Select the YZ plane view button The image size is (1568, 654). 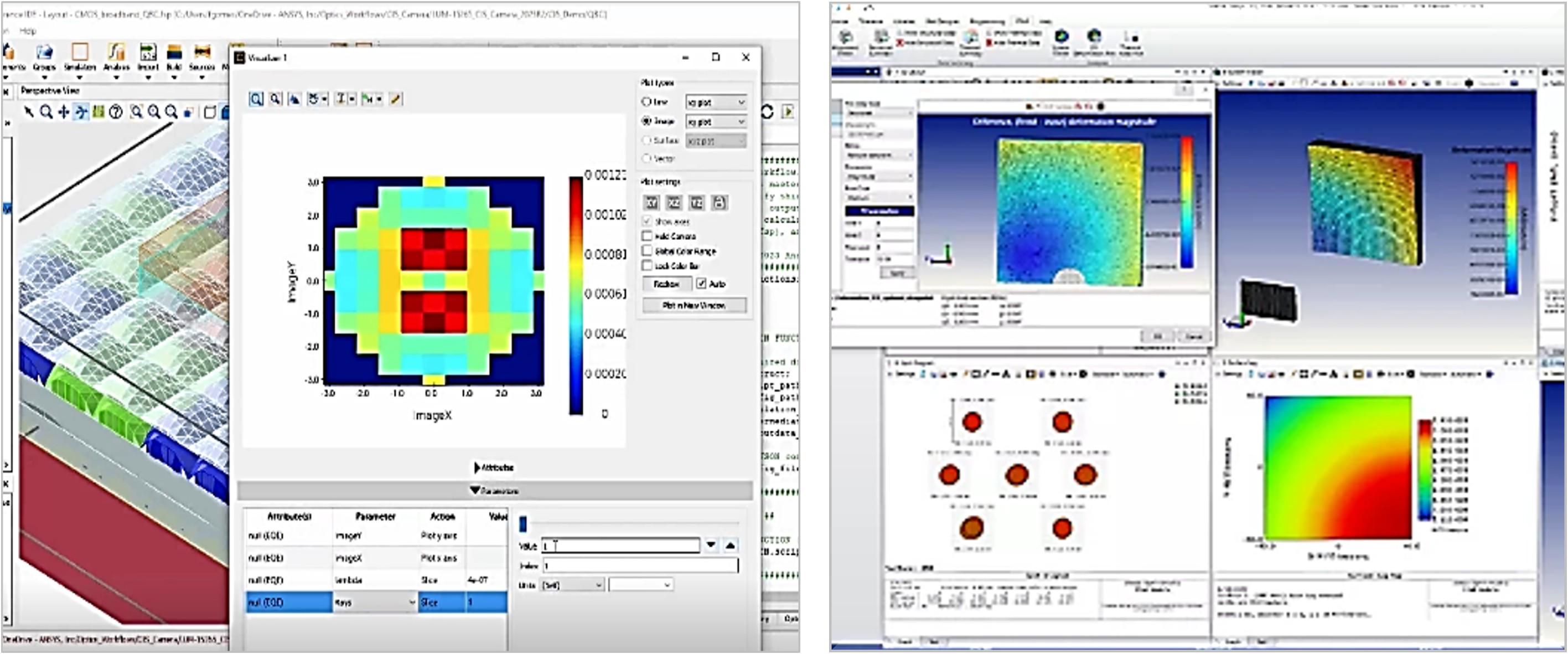pyautogui.click(x=696, y=203)
